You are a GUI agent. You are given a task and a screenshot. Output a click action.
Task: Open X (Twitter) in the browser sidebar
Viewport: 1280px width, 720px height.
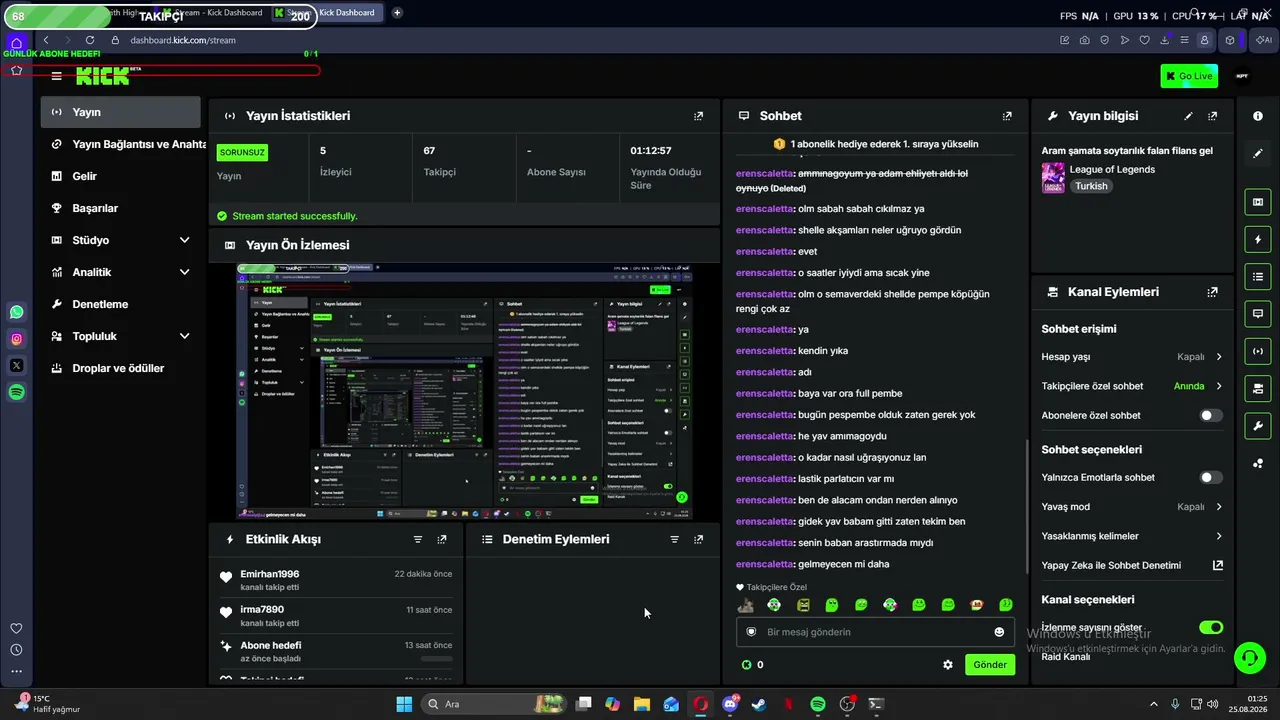pos(16,366)
